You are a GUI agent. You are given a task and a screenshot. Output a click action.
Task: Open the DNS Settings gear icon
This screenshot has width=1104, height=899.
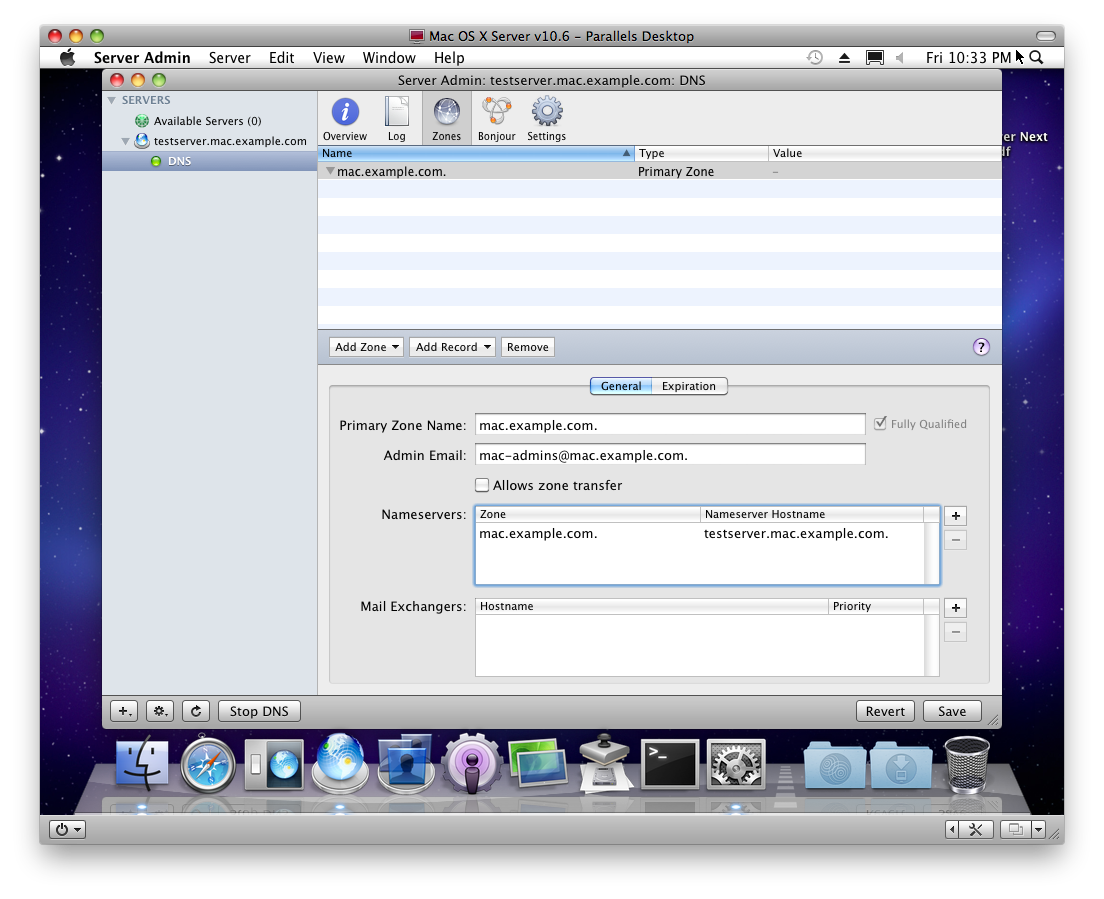point(546,118)
